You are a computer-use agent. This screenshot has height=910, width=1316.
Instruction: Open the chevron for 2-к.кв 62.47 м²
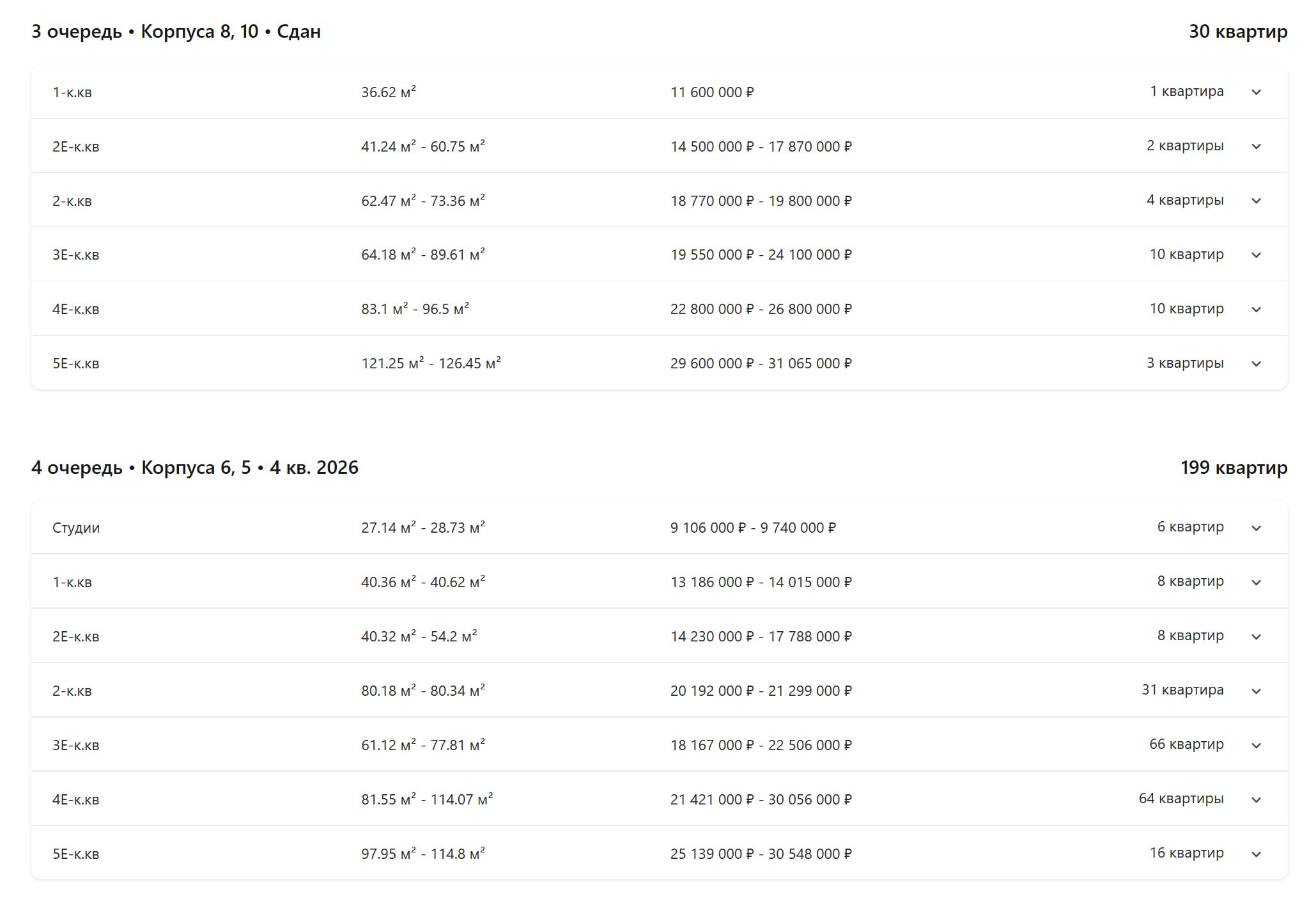pos(1256,201)
